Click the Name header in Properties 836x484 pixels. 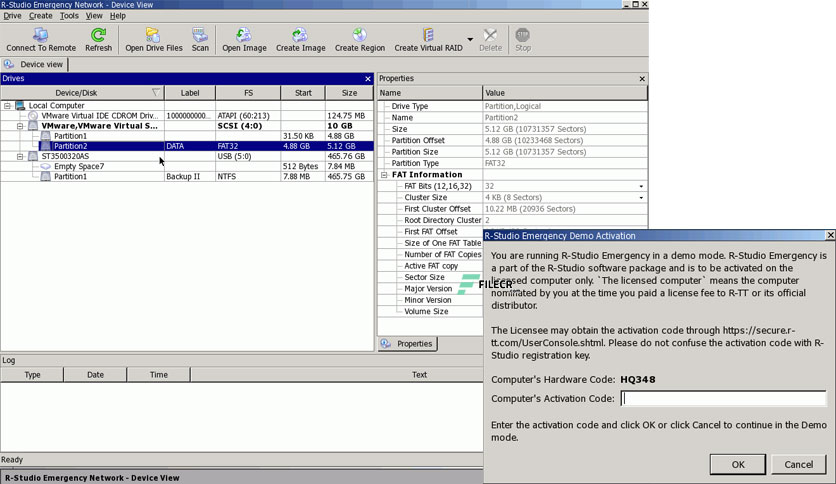click(x=430, y=93)
